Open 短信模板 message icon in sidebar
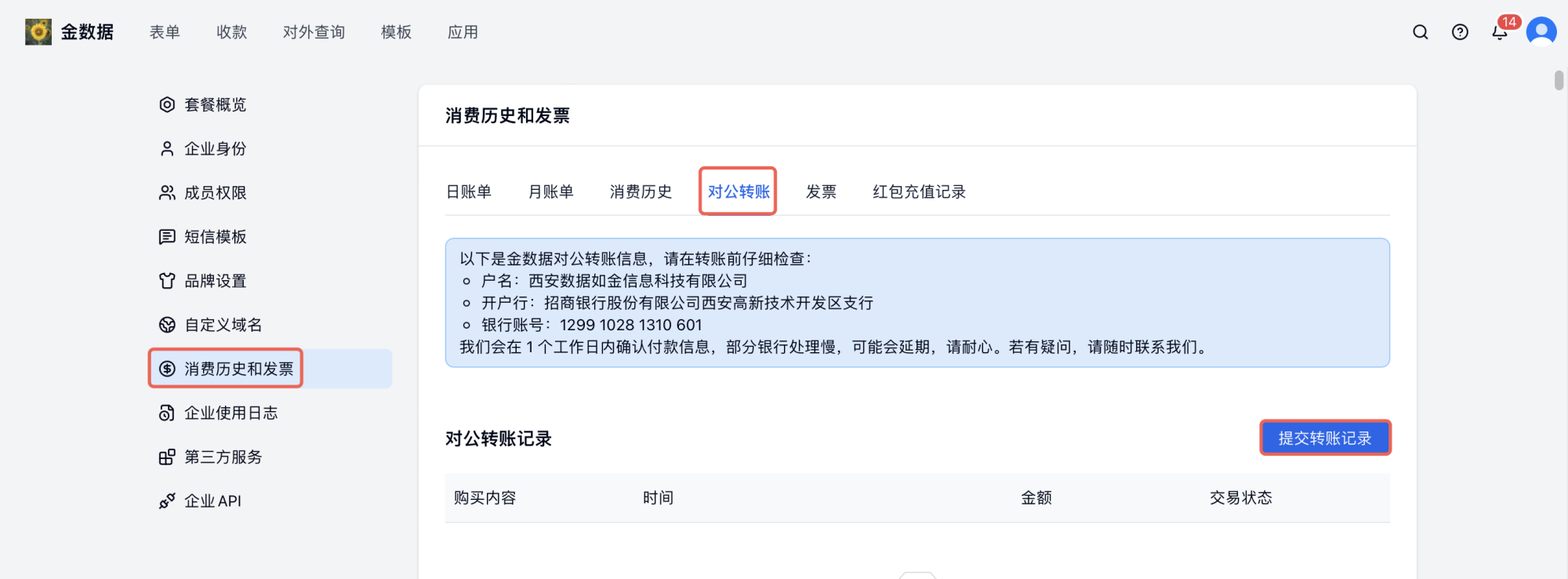The height and width of the screenshot is (579, 1568). (167, 237)
